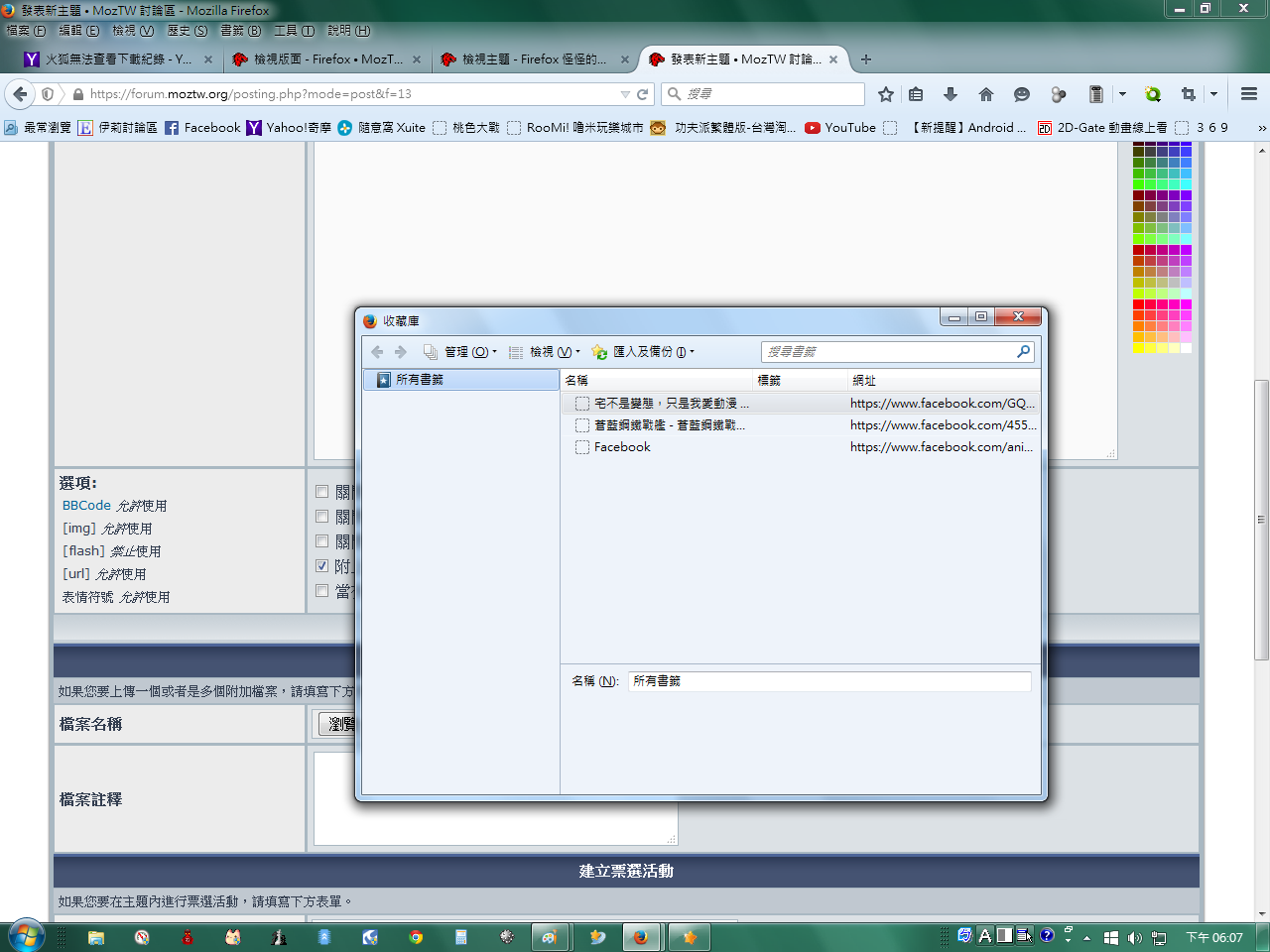The image size is (1270, 952).
Task: Click the BBCode link under options
Action: [x=86, y=506]
